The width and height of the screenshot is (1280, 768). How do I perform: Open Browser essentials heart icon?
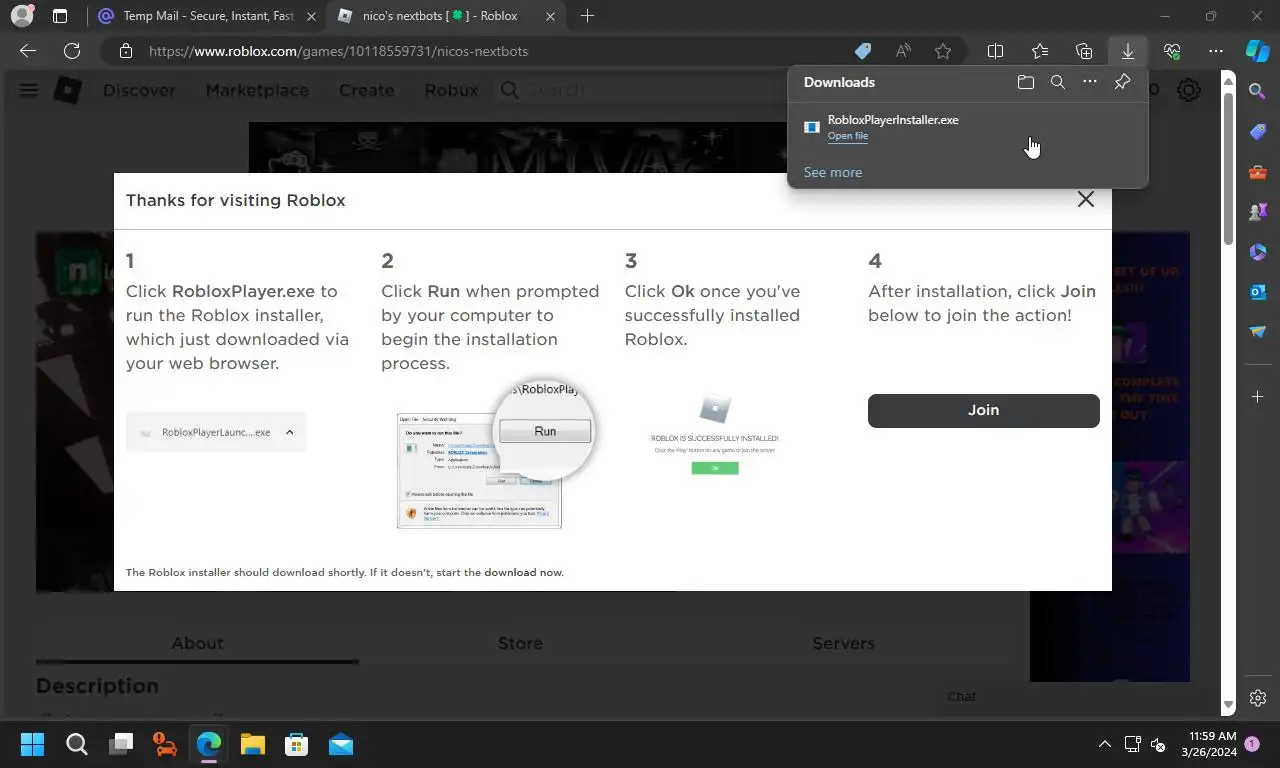(1172, 51)
